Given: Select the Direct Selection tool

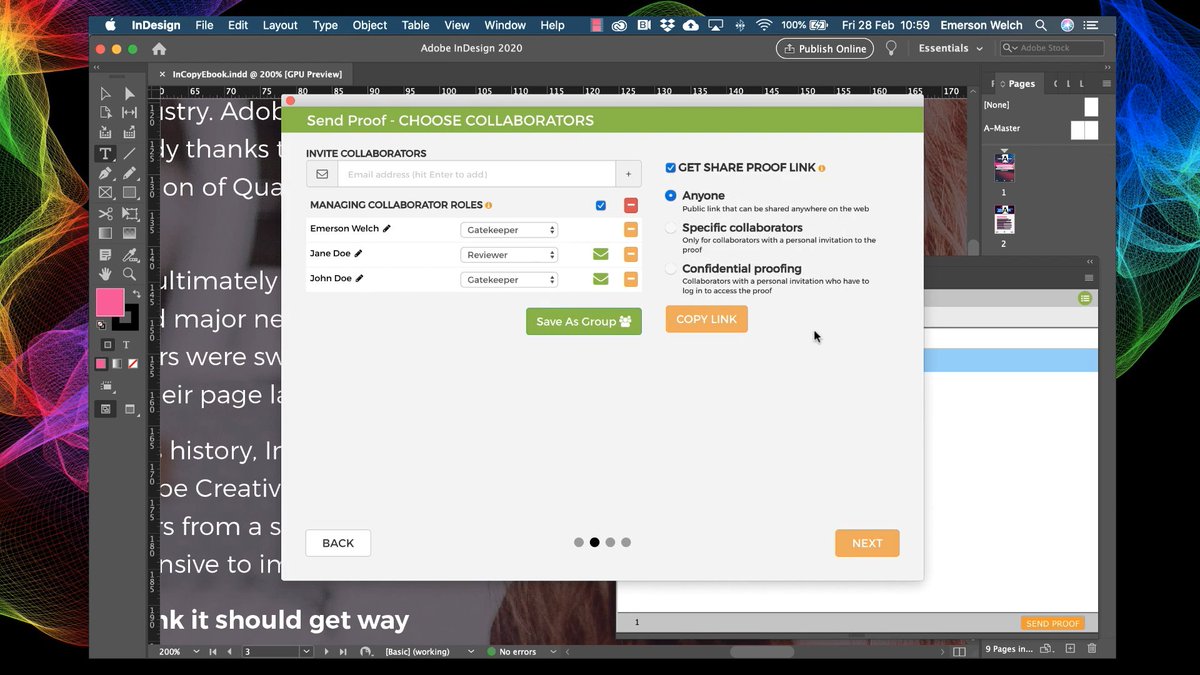Looking at the screenshot, I should pos(129,93).
